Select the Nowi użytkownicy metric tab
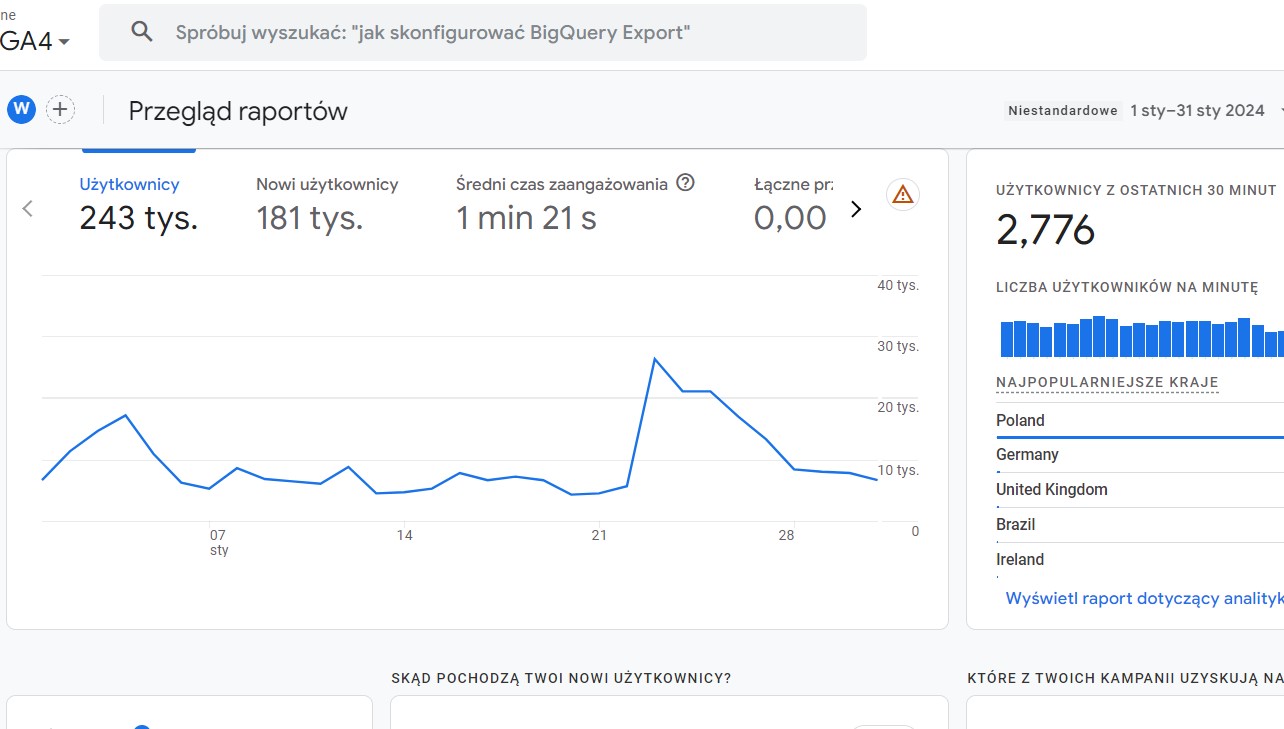 click(x=327, y=204)
